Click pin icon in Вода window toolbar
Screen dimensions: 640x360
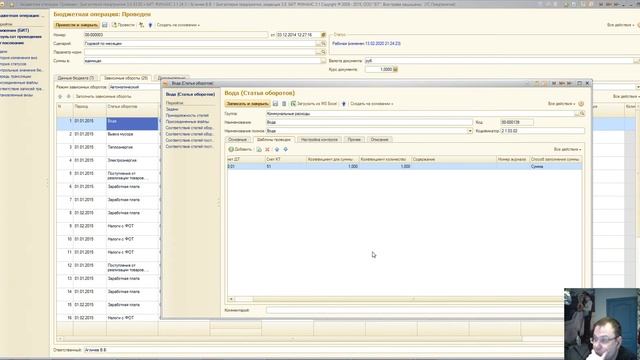click(344, 104)
